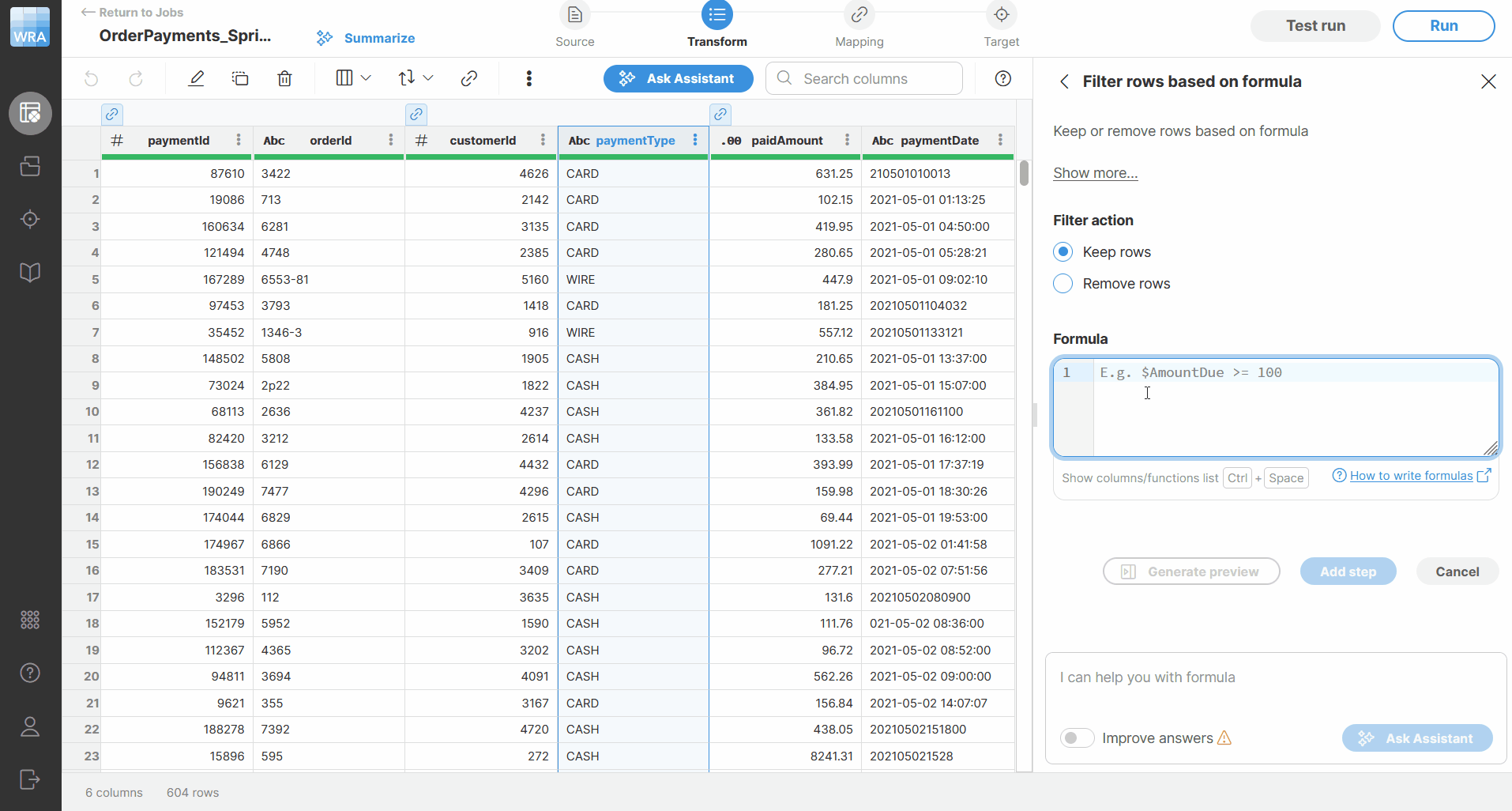Screen dimensions: 1512x811
Task: Close the filter rows panel
Action: (x=1488, y=81)
